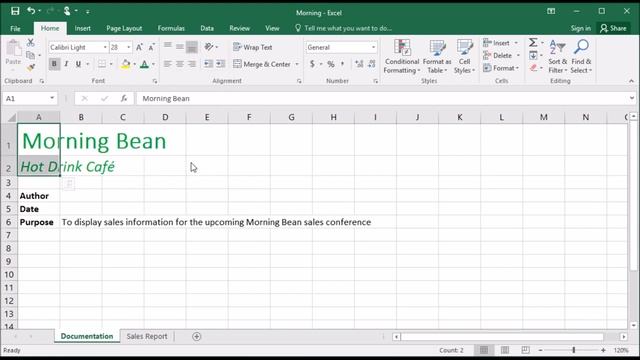Decrease decimal places
The width and height of the screenshot is (640, 360).
371,64
